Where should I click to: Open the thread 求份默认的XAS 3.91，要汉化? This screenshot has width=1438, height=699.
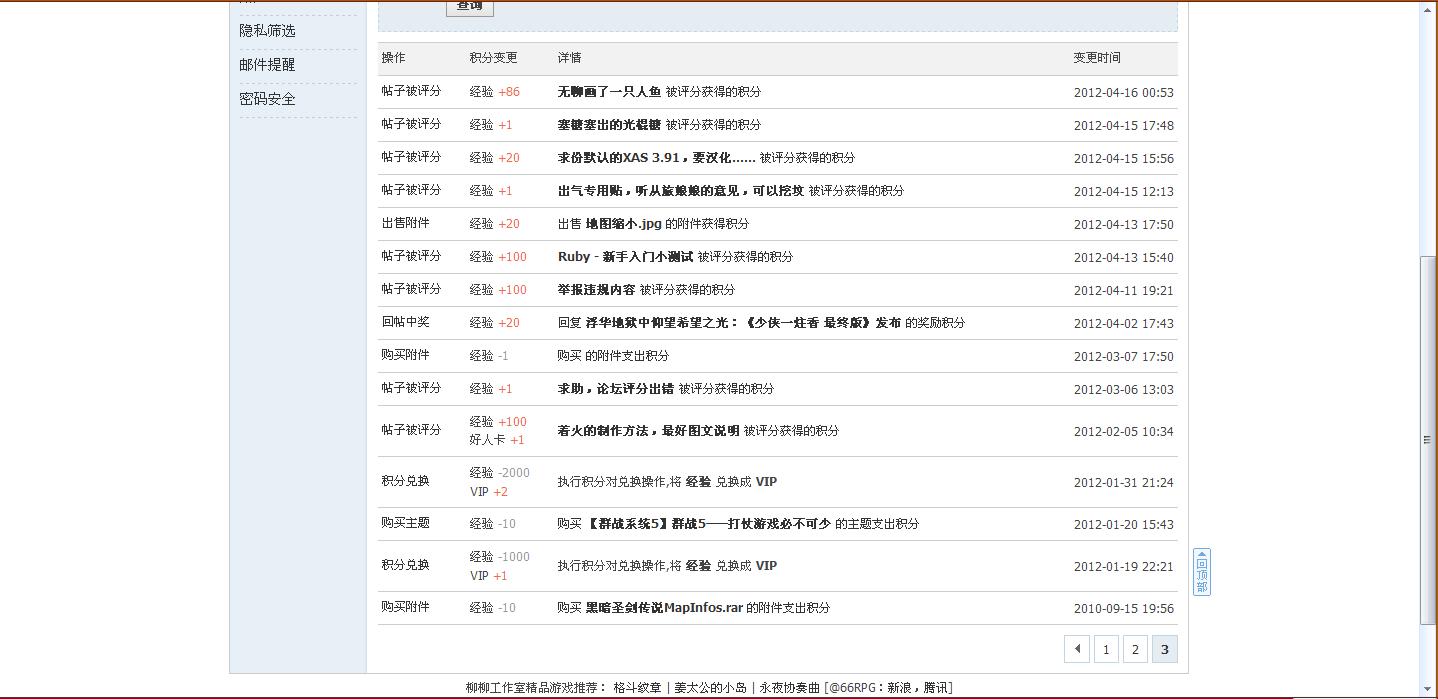[656, 158]
